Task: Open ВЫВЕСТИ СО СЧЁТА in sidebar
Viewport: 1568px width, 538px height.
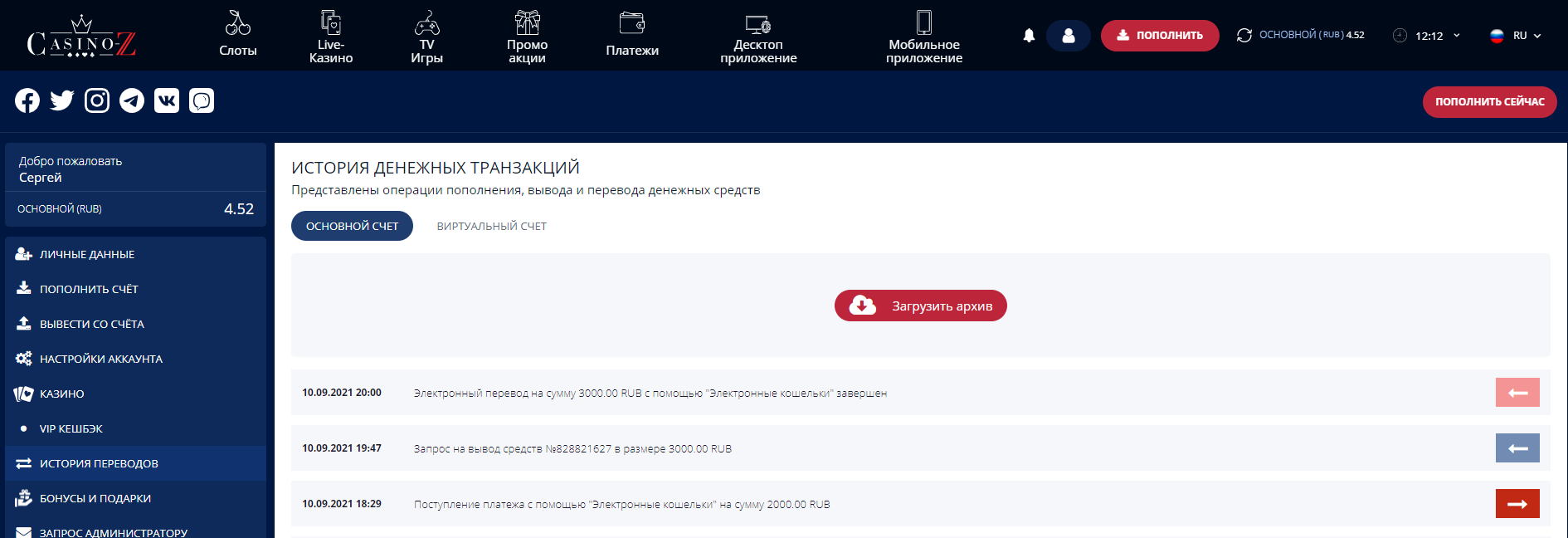Action: pos(135,324)
